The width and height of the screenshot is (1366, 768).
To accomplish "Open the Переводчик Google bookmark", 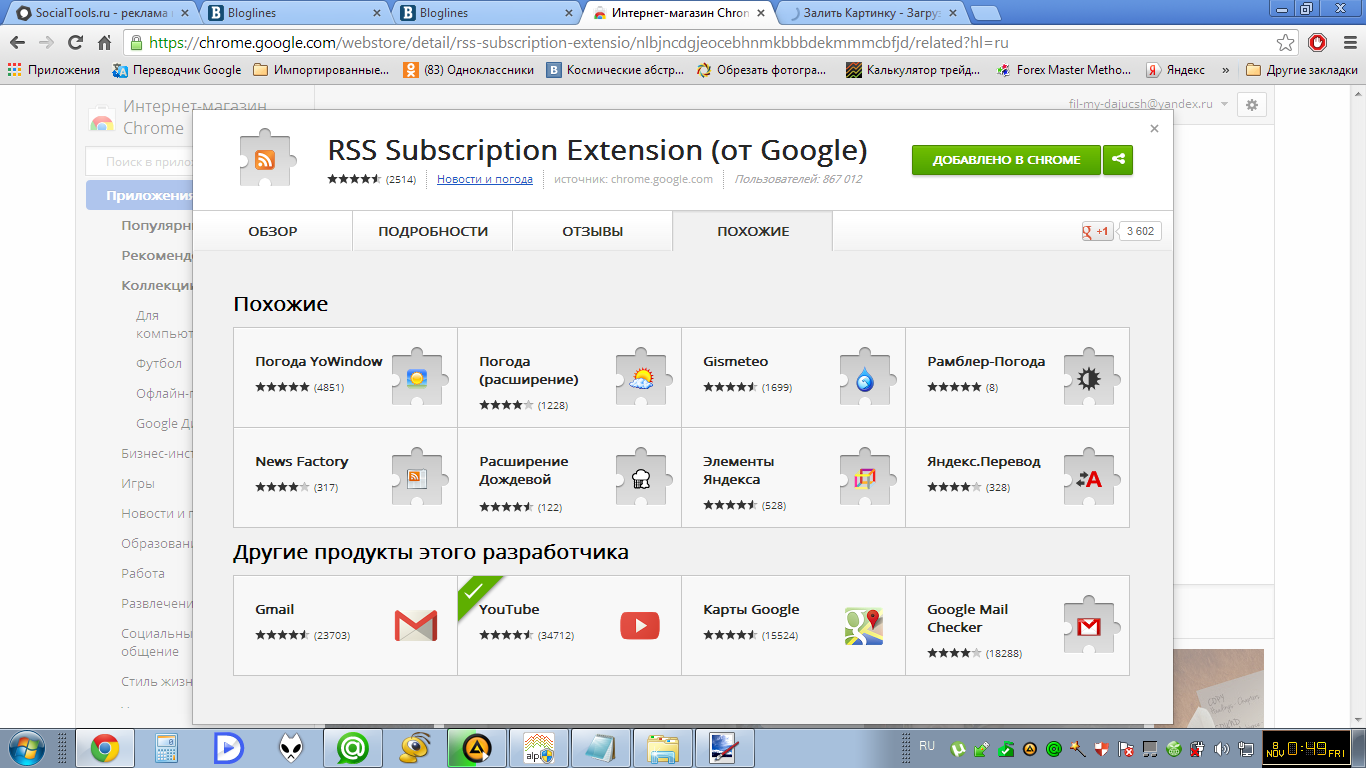I will pos(177,70).
